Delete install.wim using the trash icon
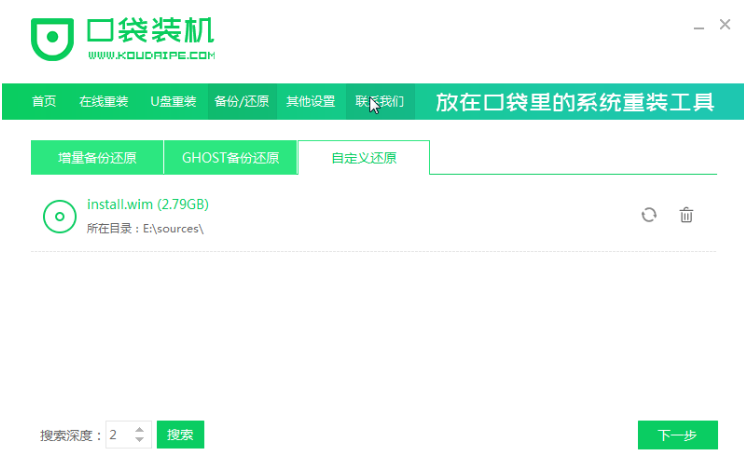This screenshot has height=458, width=744. (686, 215)
